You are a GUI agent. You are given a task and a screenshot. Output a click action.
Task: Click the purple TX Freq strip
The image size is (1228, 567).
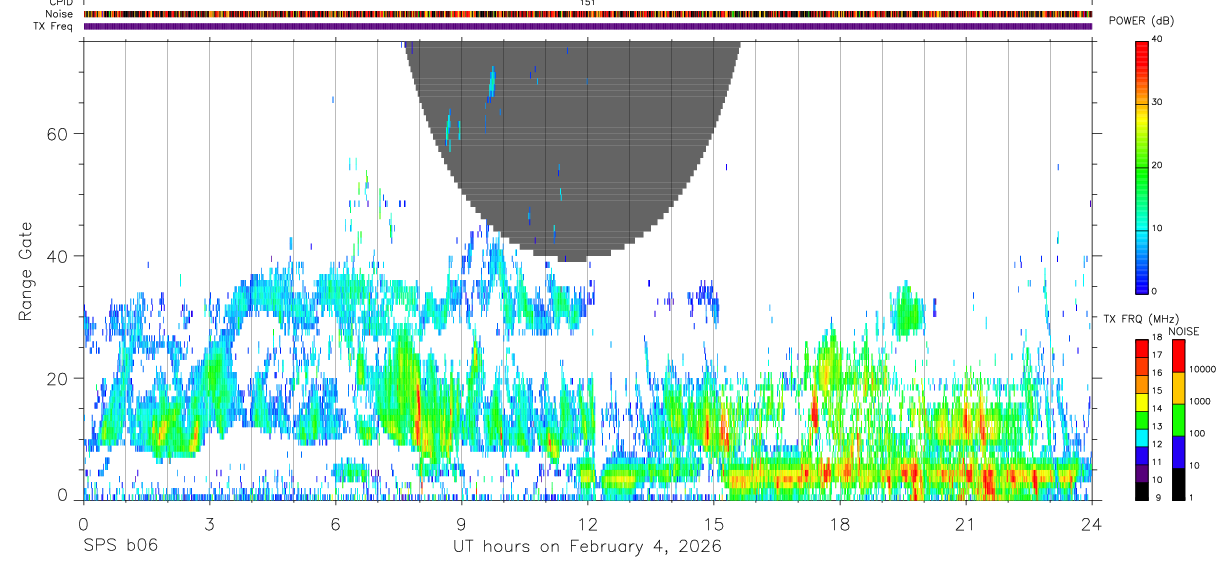click(x=587, y=26)
